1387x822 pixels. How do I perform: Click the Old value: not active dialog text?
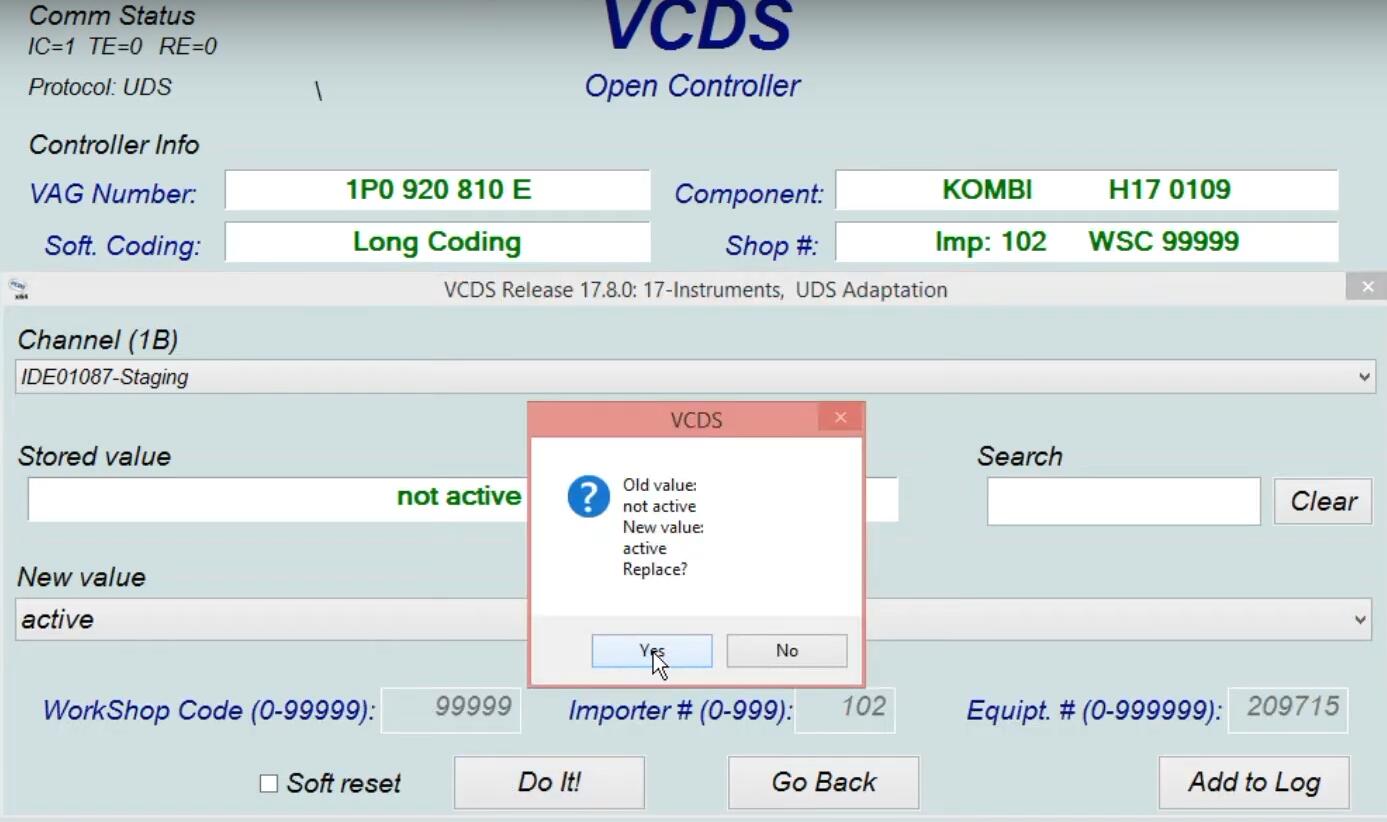click(660, 496)
